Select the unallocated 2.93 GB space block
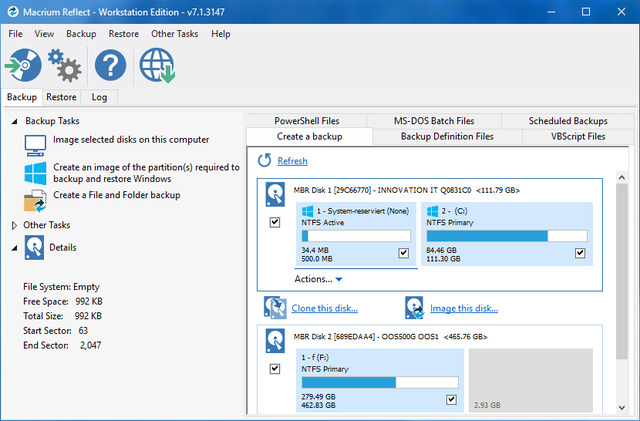Viewport: 640px width, 421px height. pyautogui.click(x=530, y=380)
